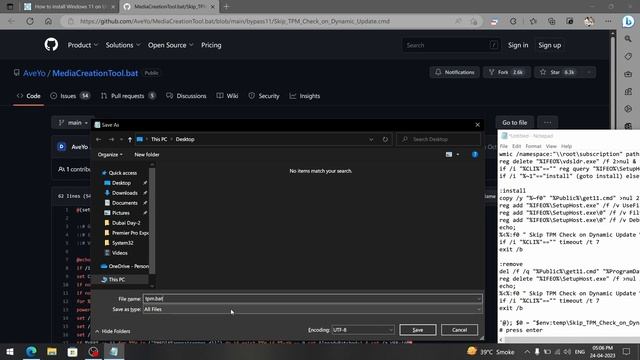Image resolution: width=640 pixels, height=360 pixels.
Task: Click the Pricing link
Action: tap(211, 45)
